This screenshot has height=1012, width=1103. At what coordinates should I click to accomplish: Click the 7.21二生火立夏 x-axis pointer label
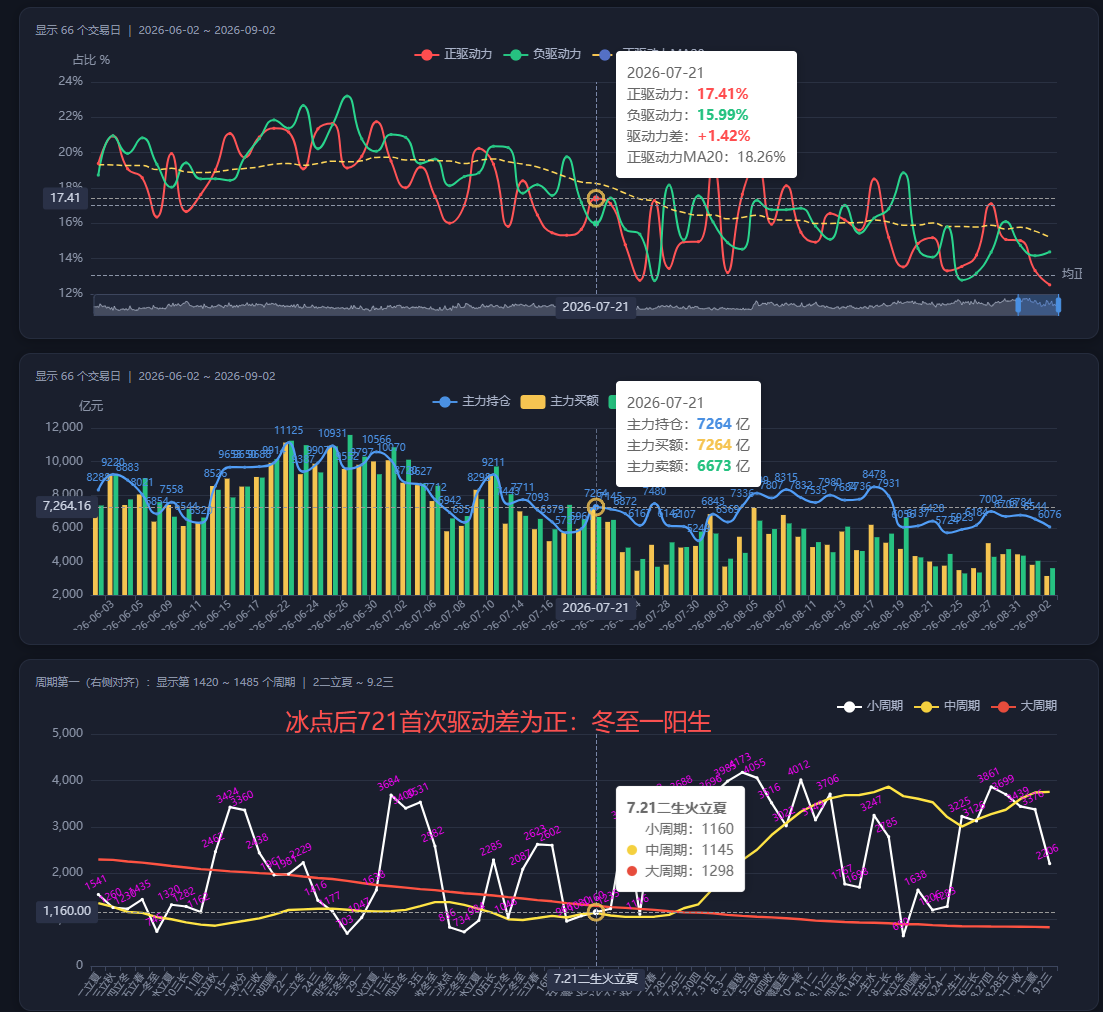pyautogui.click(x=596, y=979)
